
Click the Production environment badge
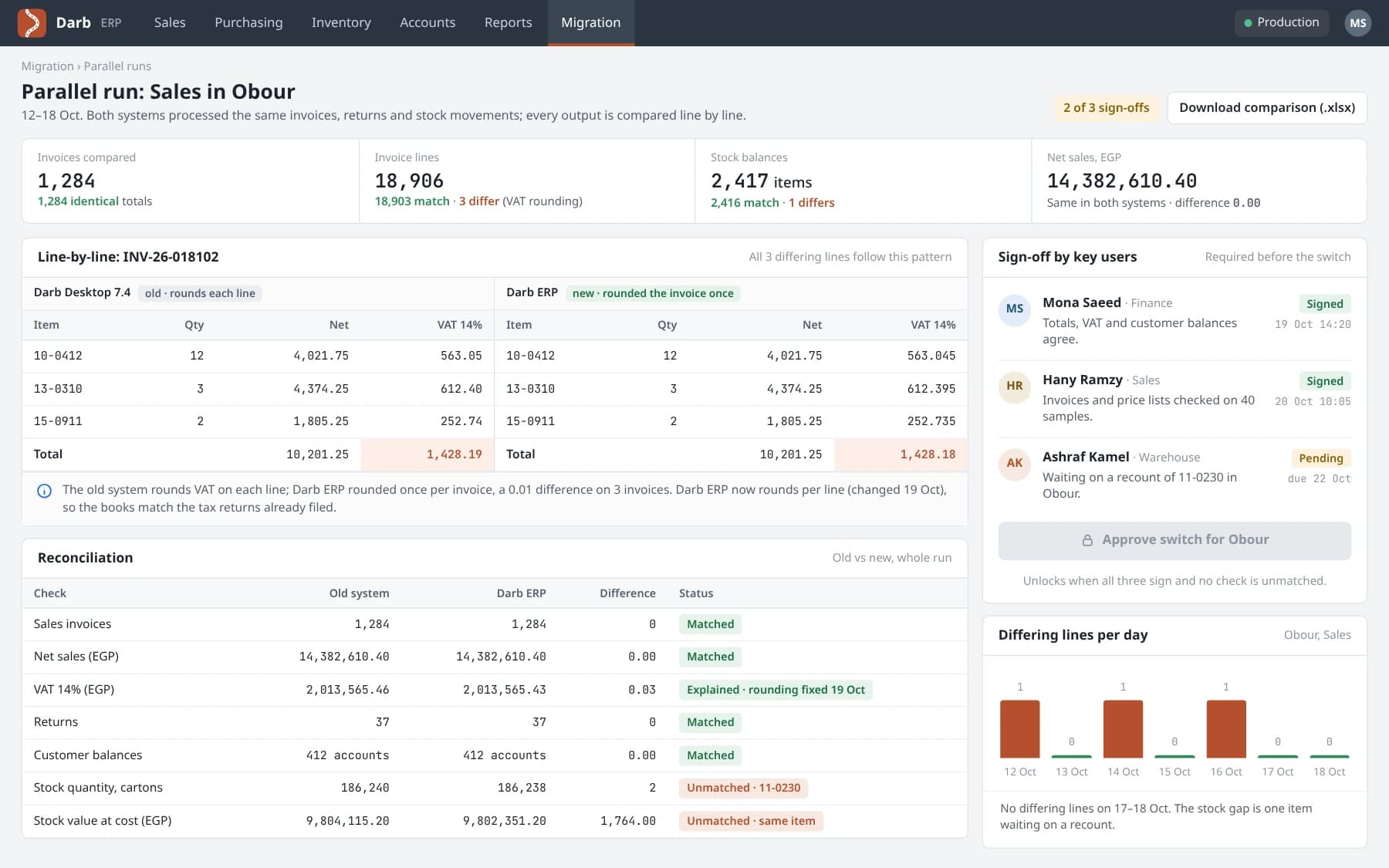[x=1282, y=23]
